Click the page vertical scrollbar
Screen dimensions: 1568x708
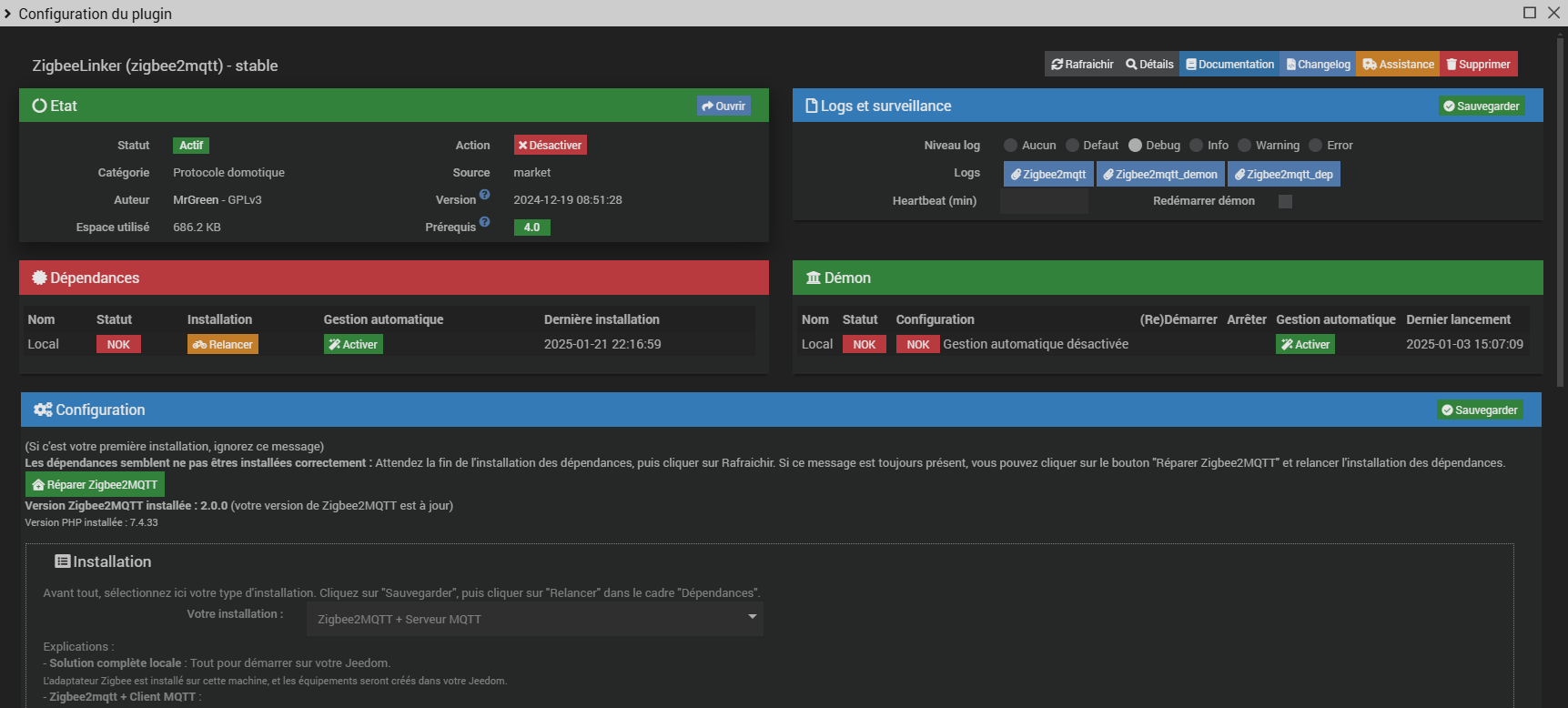[1562, 211]
